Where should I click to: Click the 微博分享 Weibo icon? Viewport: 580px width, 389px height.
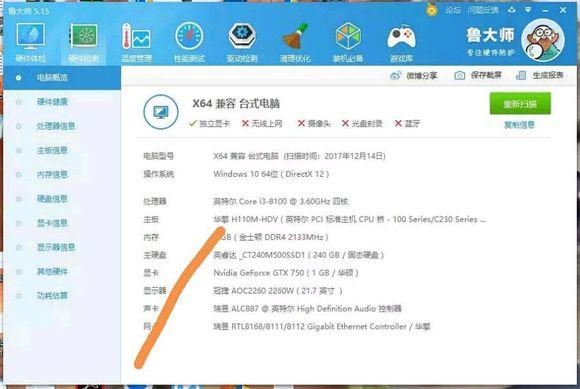click(395, 76)
